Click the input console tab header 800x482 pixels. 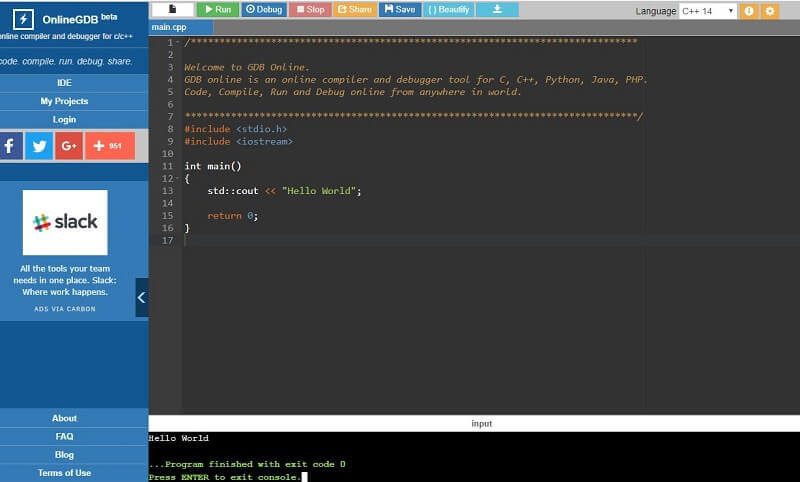tap(482, 423)
